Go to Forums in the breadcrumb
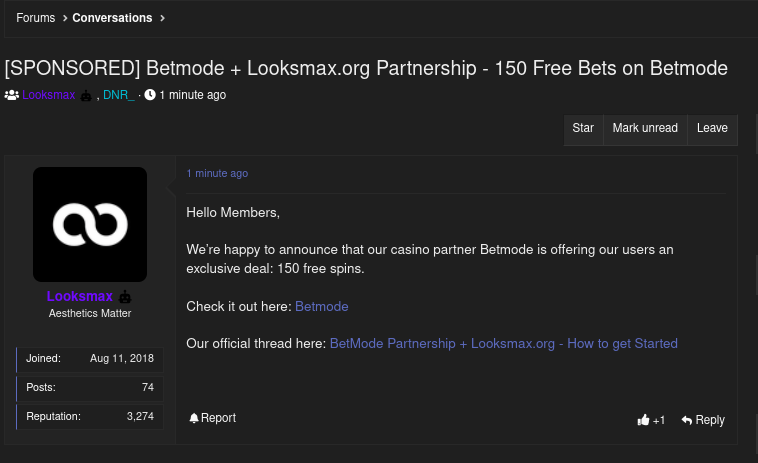This screenshot has width=758, height=463. click(x=36, y=18)
